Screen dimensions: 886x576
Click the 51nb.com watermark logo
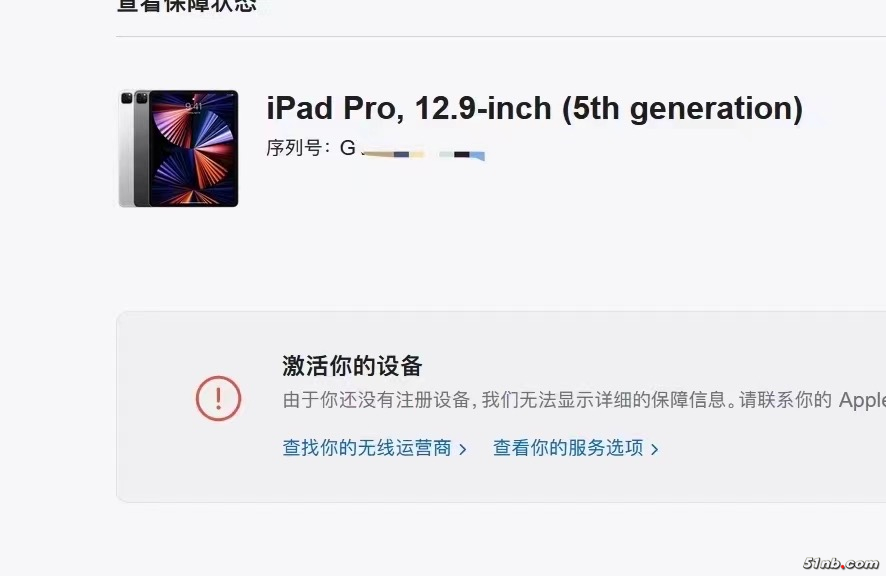click(x=841, y=562)
